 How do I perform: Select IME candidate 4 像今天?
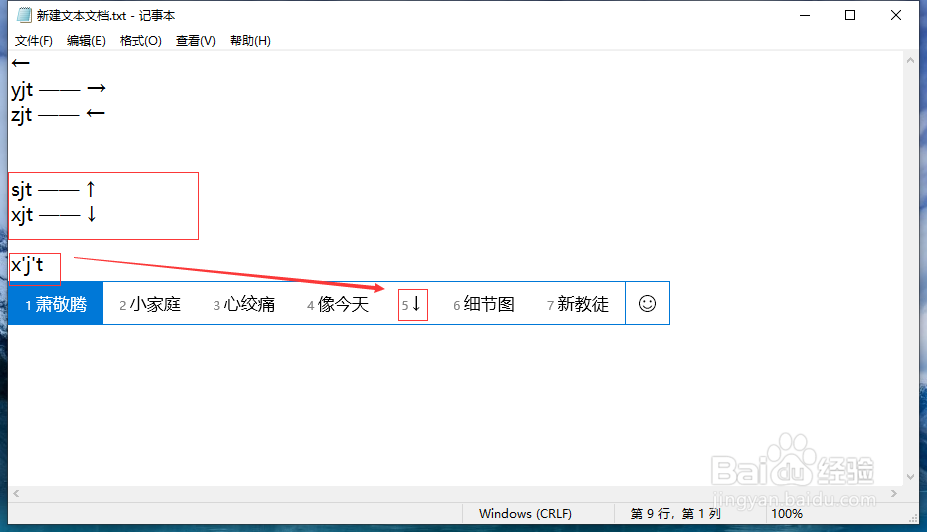pyautogui.click(x=338, y=304)
